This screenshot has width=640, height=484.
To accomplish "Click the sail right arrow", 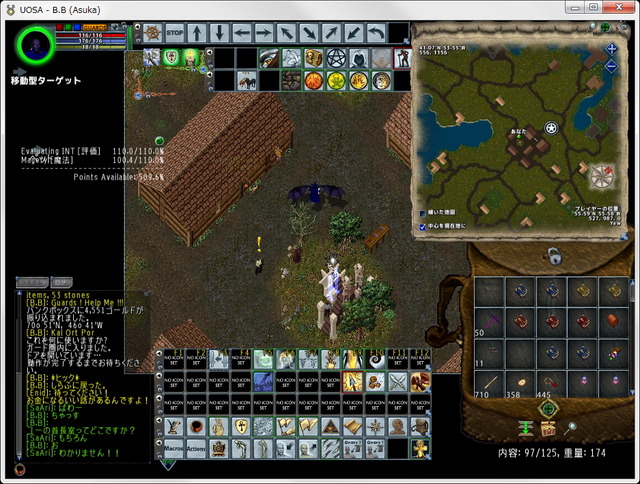I will click(x=264, y=33).
